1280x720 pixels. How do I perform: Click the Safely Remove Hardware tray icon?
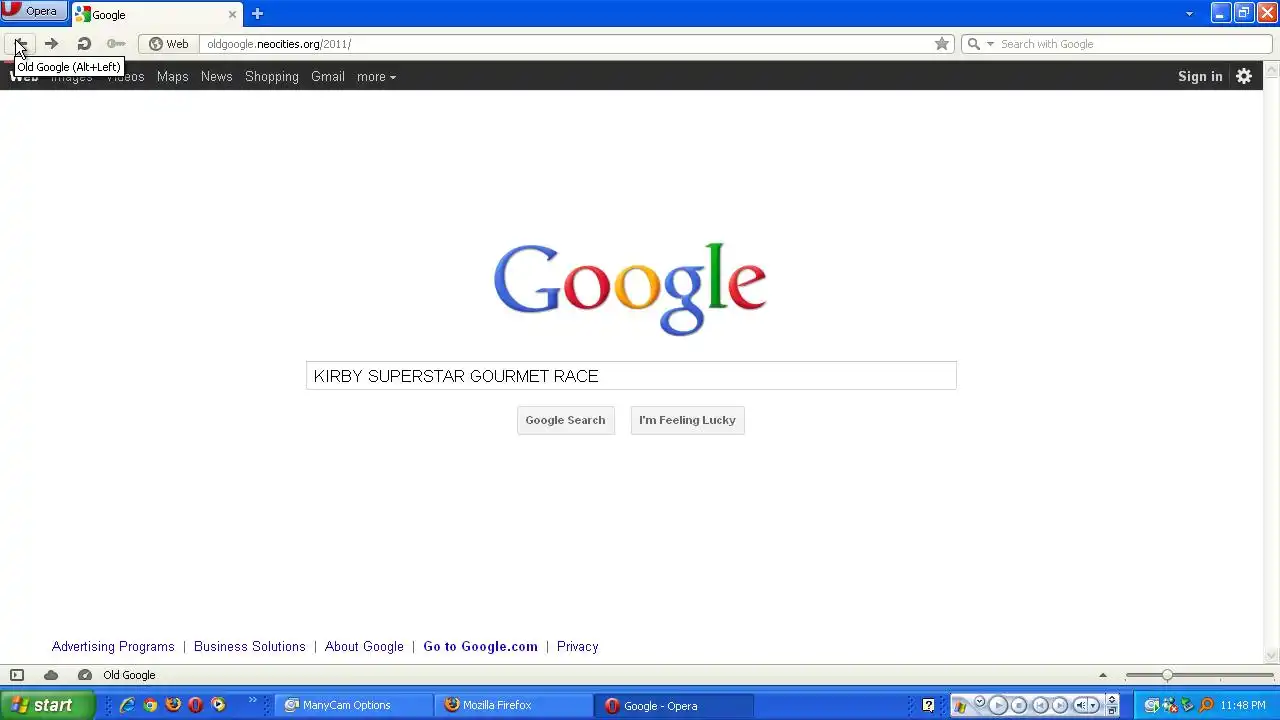[x=1188, y=705]
